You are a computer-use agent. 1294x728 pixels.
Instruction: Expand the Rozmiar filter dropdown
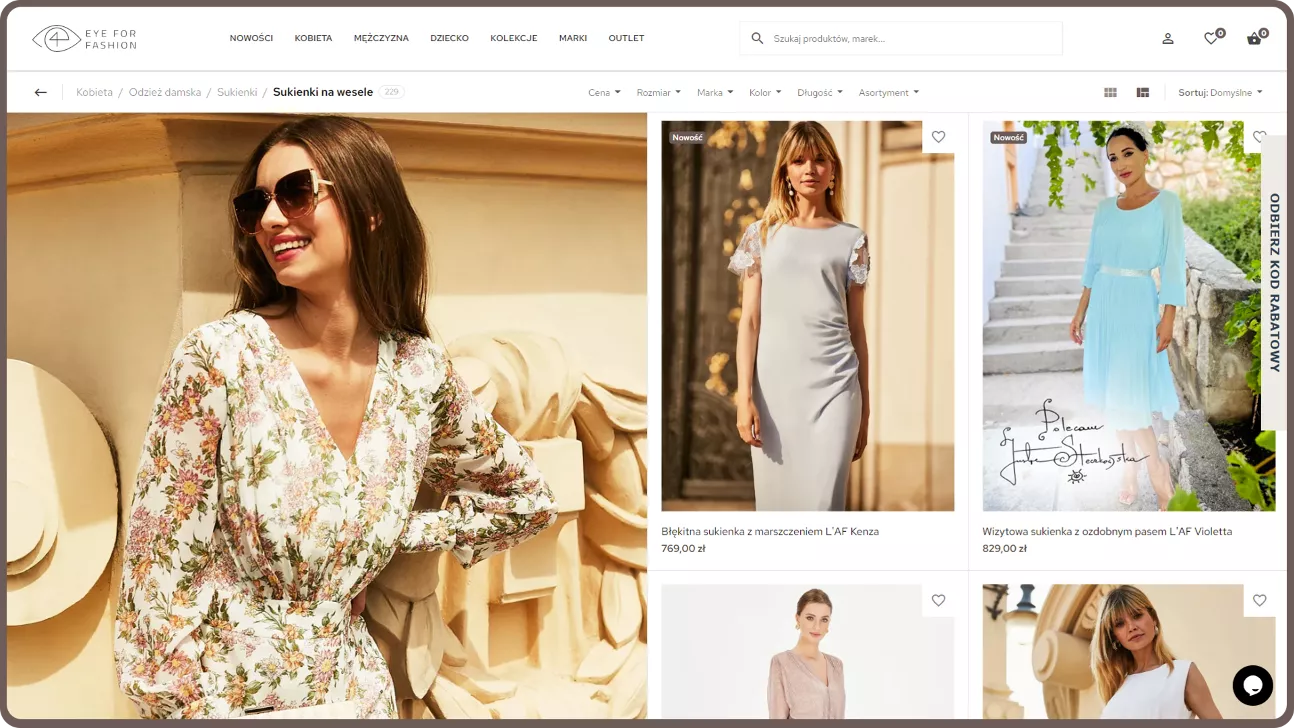pyautogui.click(x=658, y=92)
